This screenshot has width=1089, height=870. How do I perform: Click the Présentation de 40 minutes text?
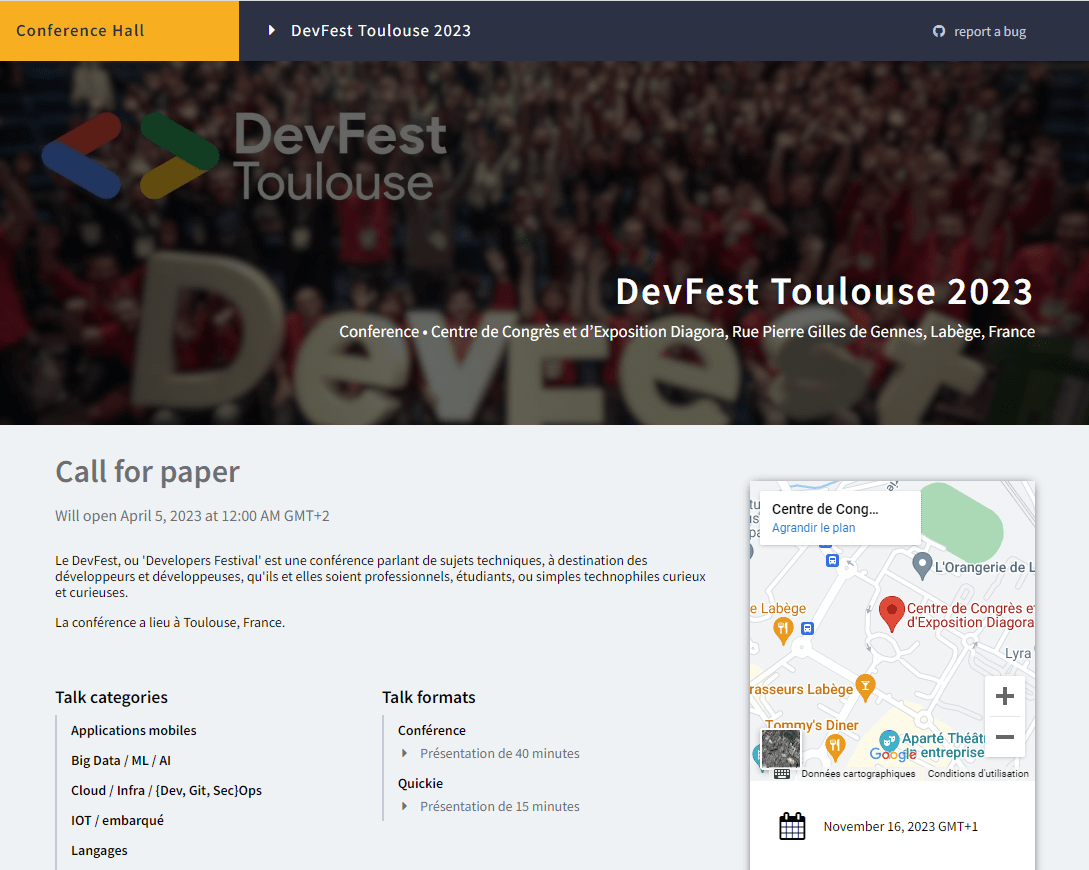click(x=499, y=753)
